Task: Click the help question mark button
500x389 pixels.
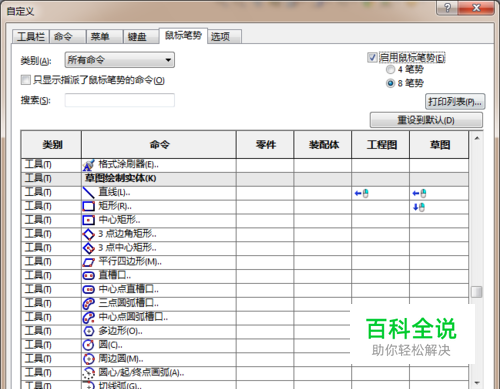Action: pos(447,7)
